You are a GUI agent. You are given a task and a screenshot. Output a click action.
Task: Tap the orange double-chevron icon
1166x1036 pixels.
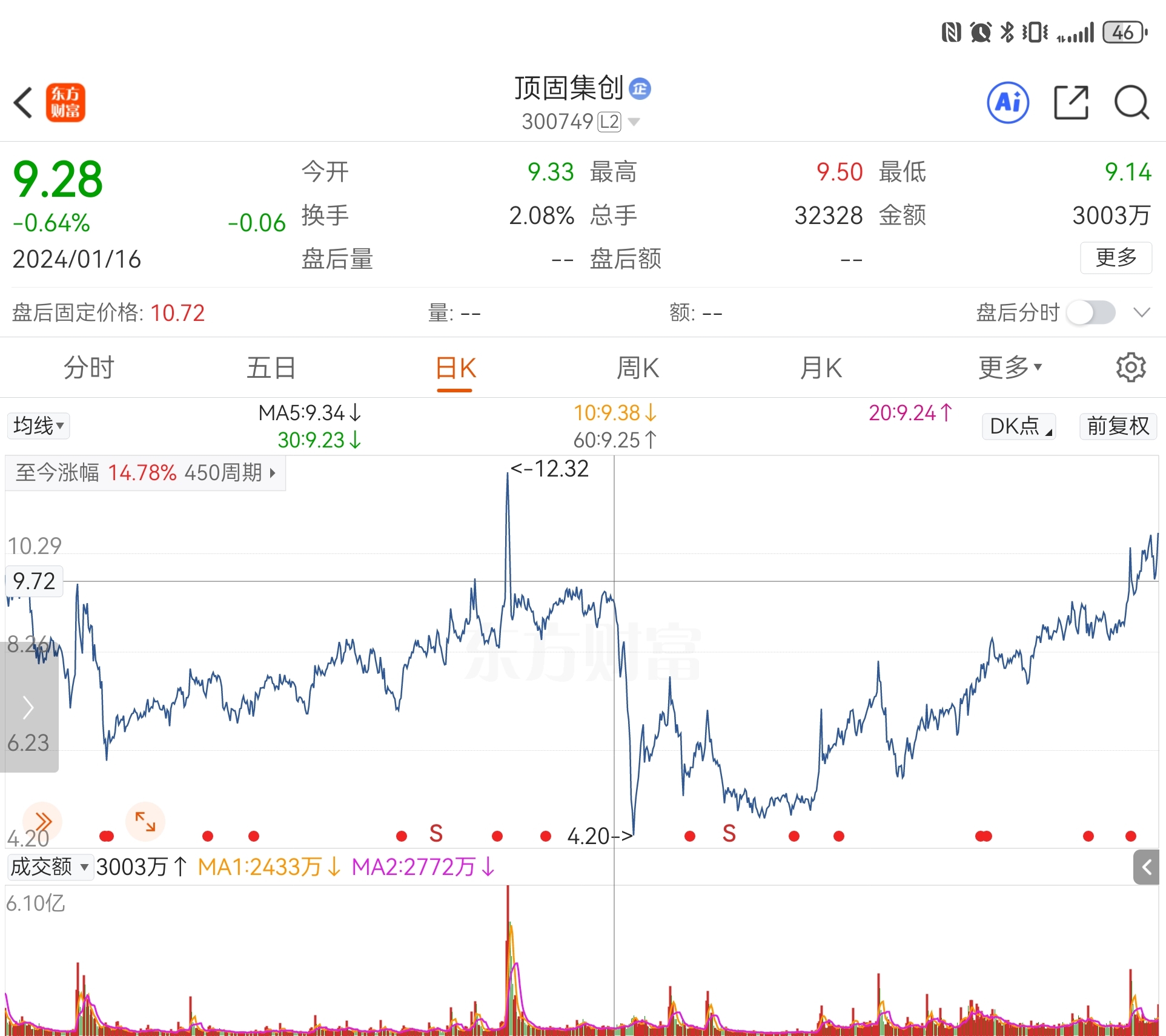(x=42, y=822)
